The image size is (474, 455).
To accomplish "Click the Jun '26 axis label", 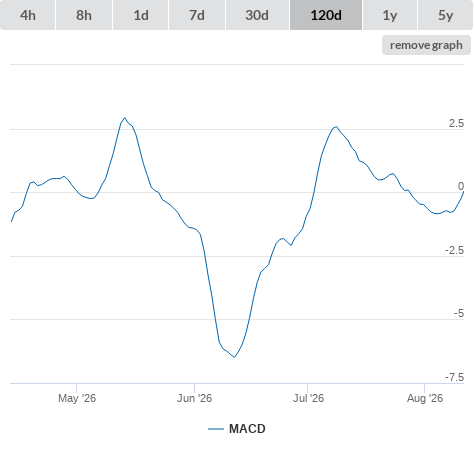I will click(194, 398).
